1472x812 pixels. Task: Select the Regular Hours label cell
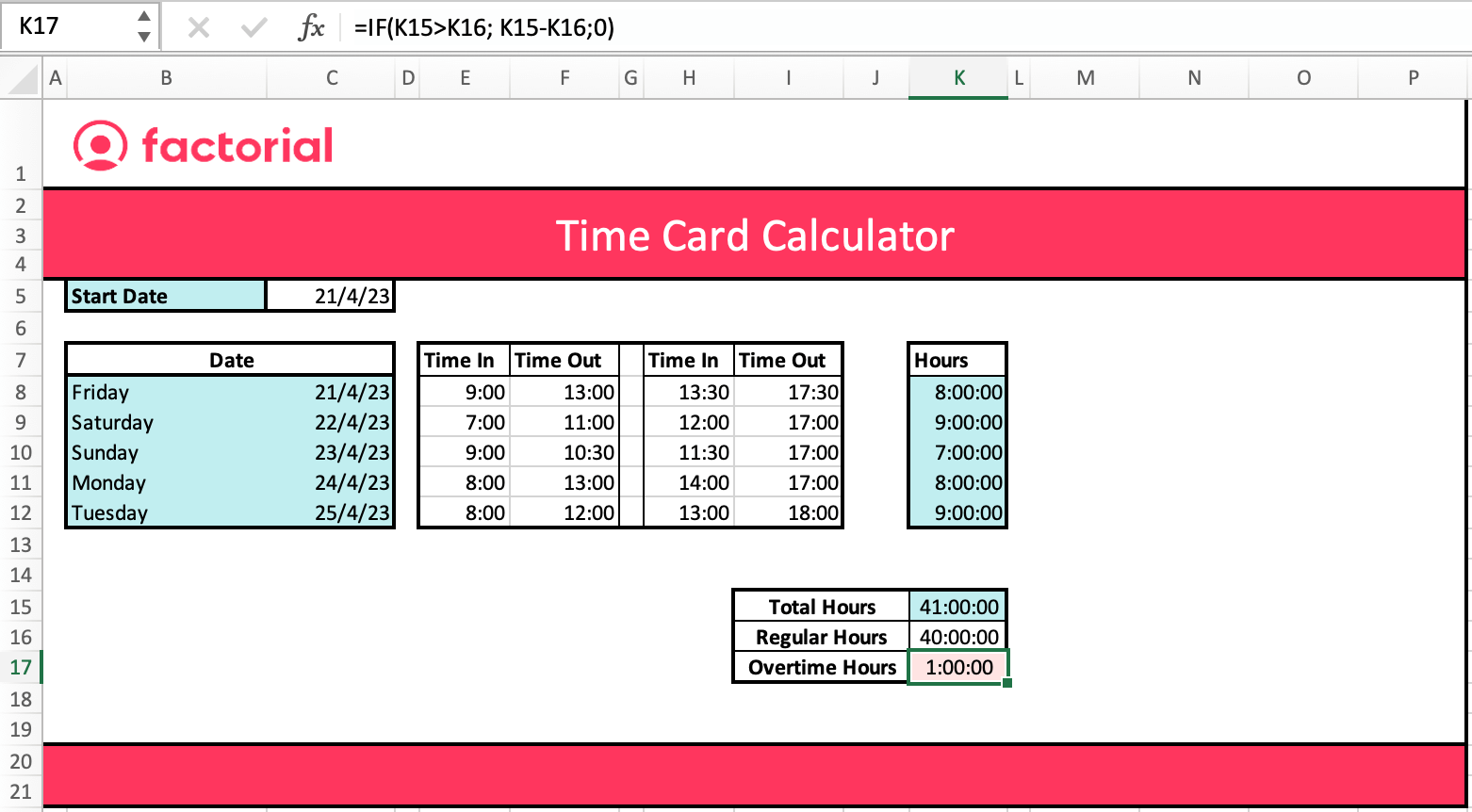pos(820,637)
